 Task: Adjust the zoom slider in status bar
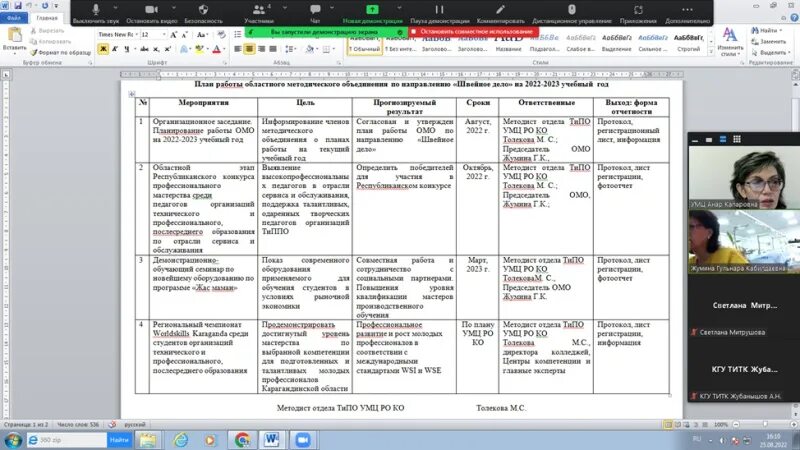[764, 424]
